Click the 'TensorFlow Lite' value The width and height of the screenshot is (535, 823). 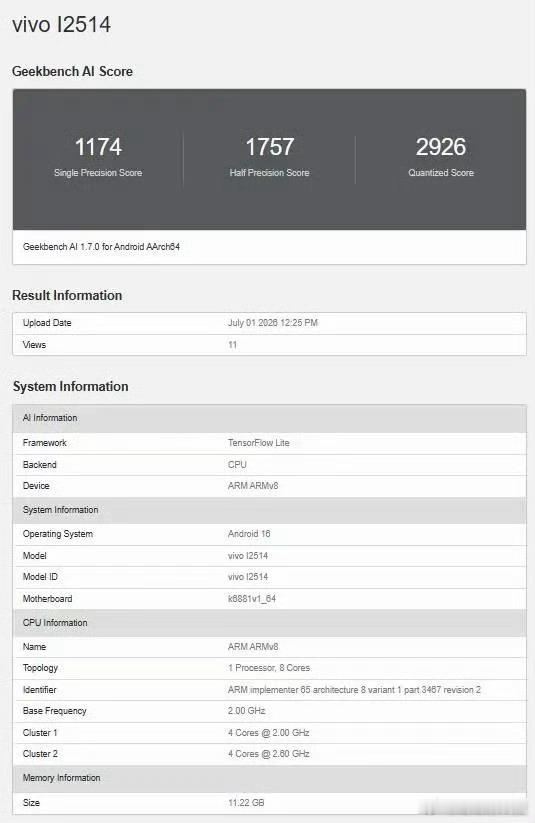coord(259,443)
